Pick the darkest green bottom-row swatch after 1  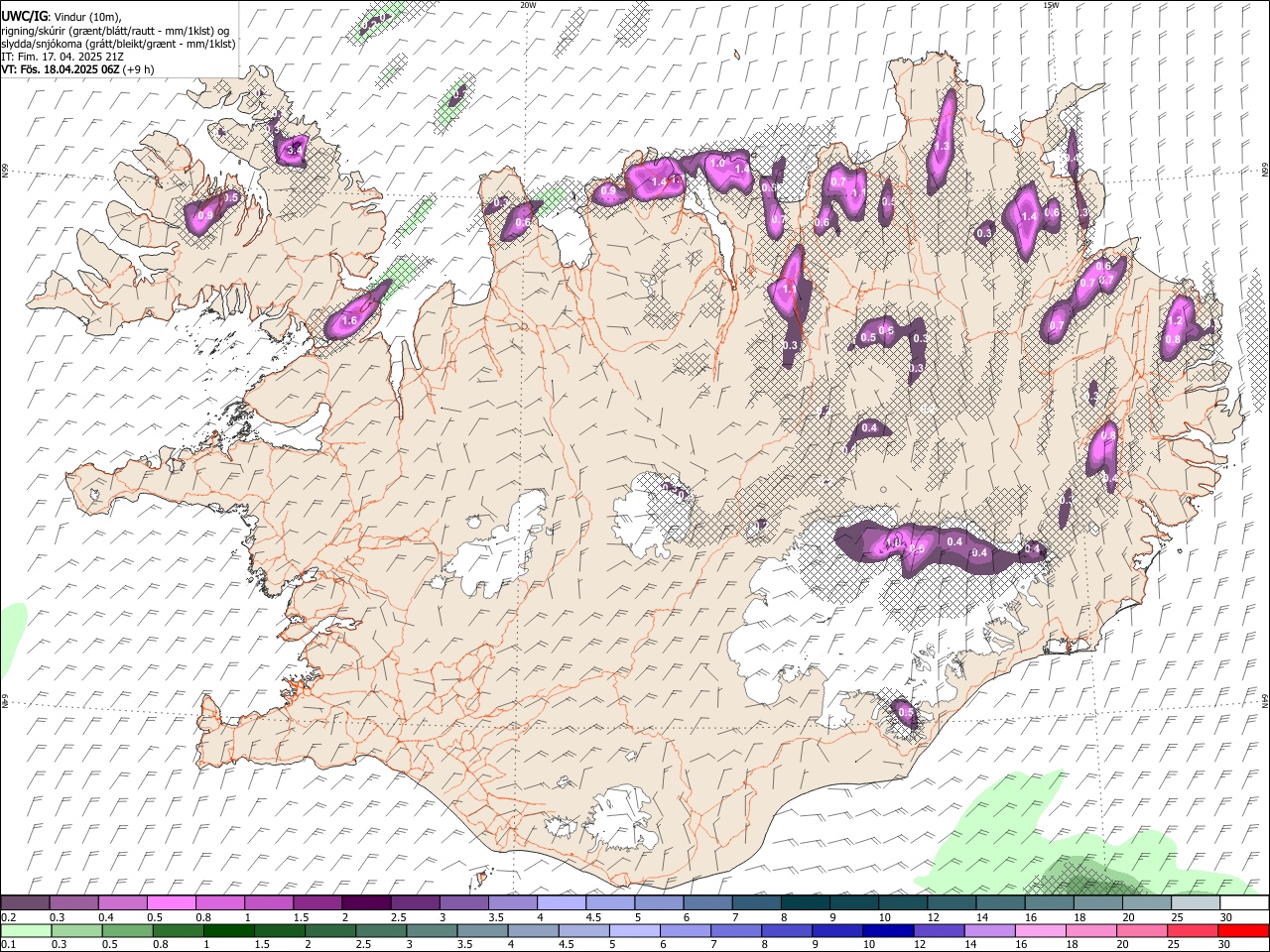(228, 931)
